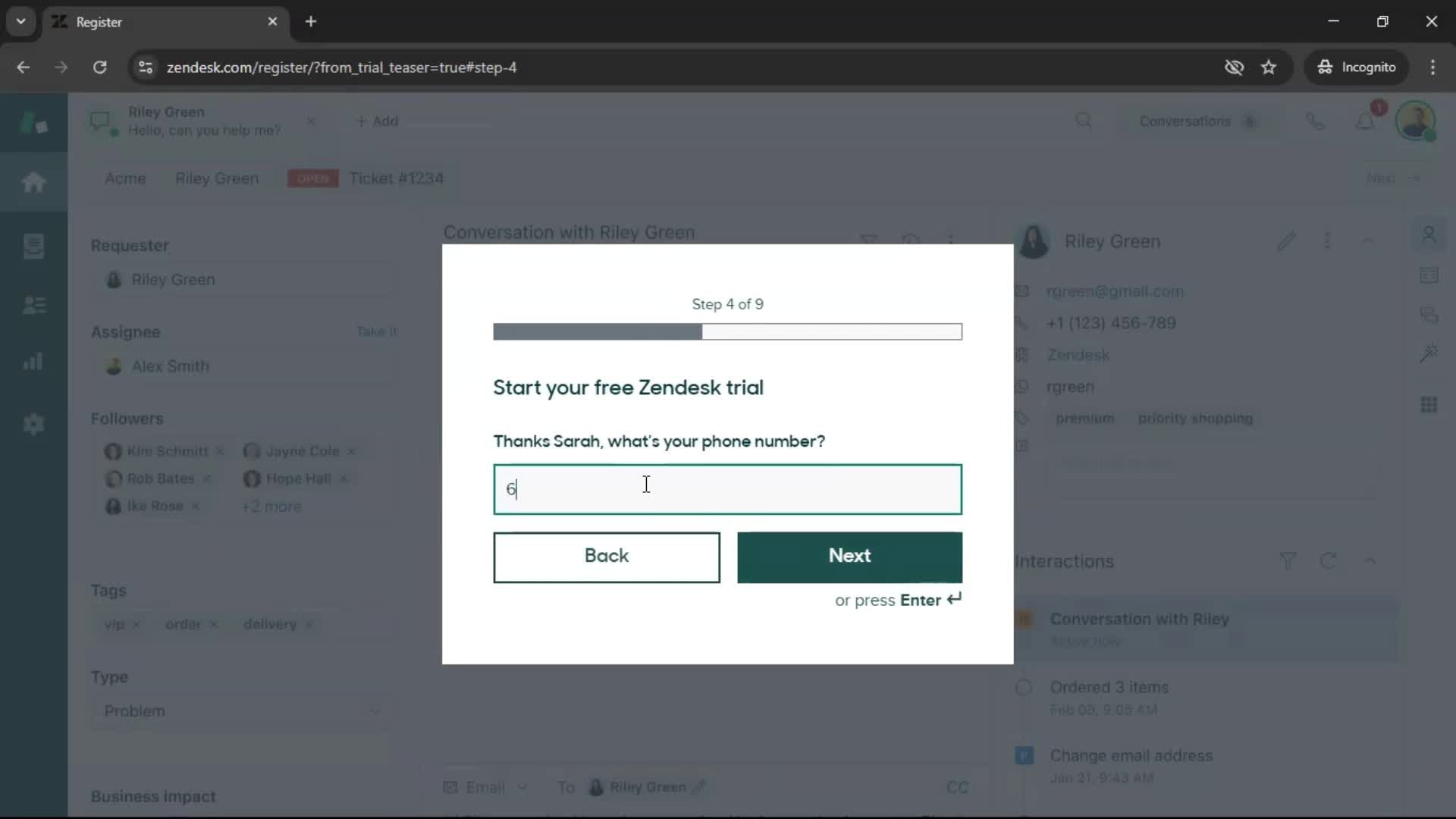Remove the order tag
The image size is (1456, 819).
[x=214, y=624]
